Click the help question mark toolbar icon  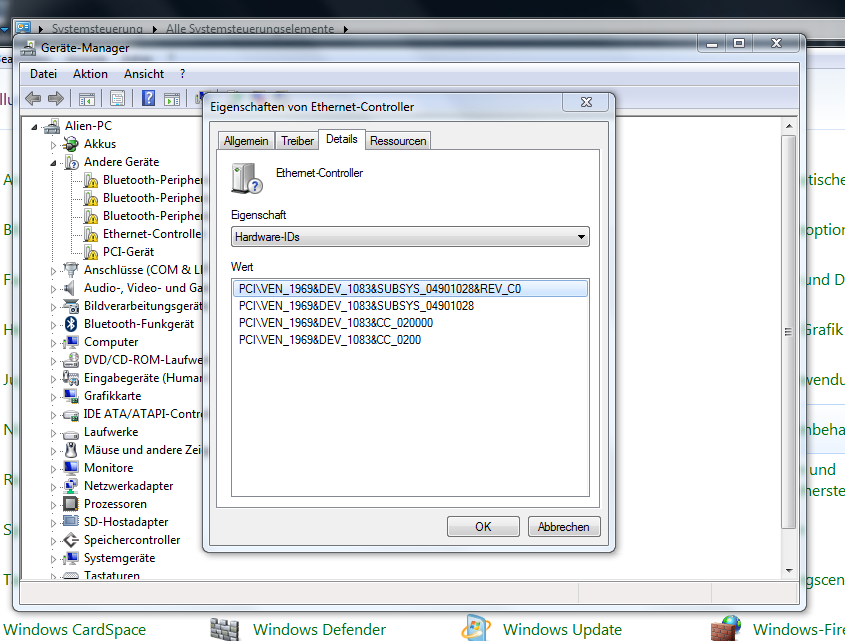point(149,98)
